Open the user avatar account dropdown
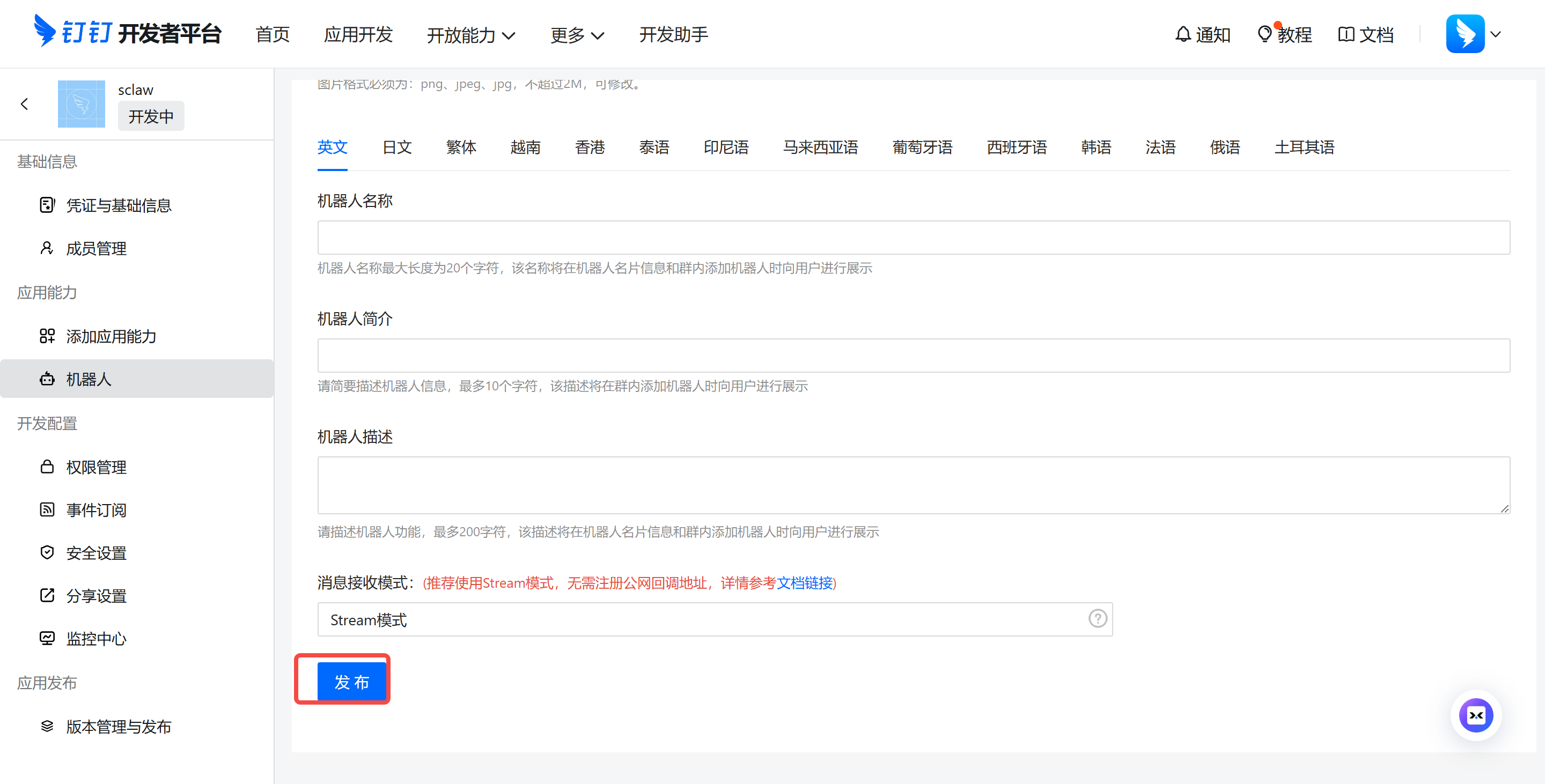Screen dimensions: 1545x784 tap(1473, 34)
